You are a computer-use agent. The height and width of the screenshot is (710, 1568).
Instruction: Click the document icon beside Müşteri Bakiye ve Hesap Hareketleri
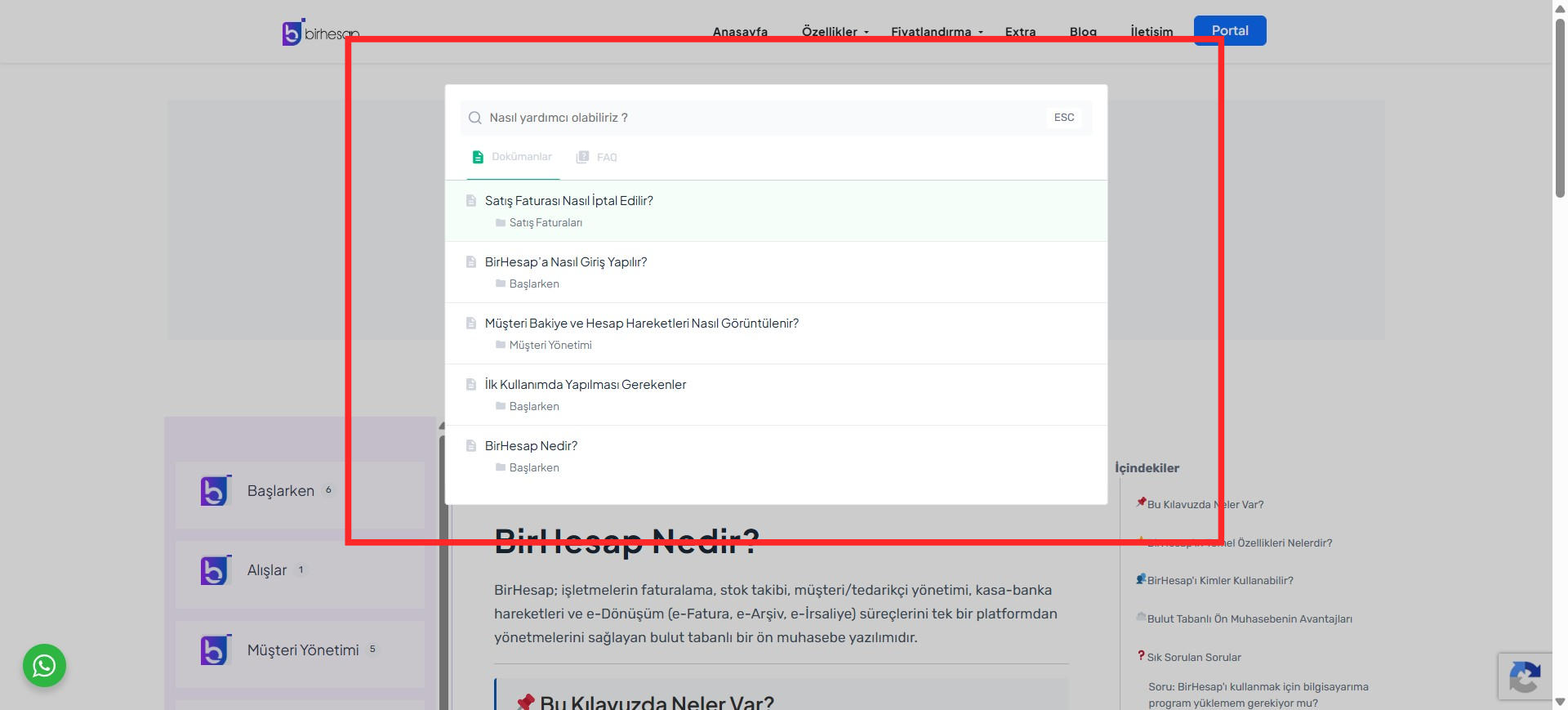point(471,323)
